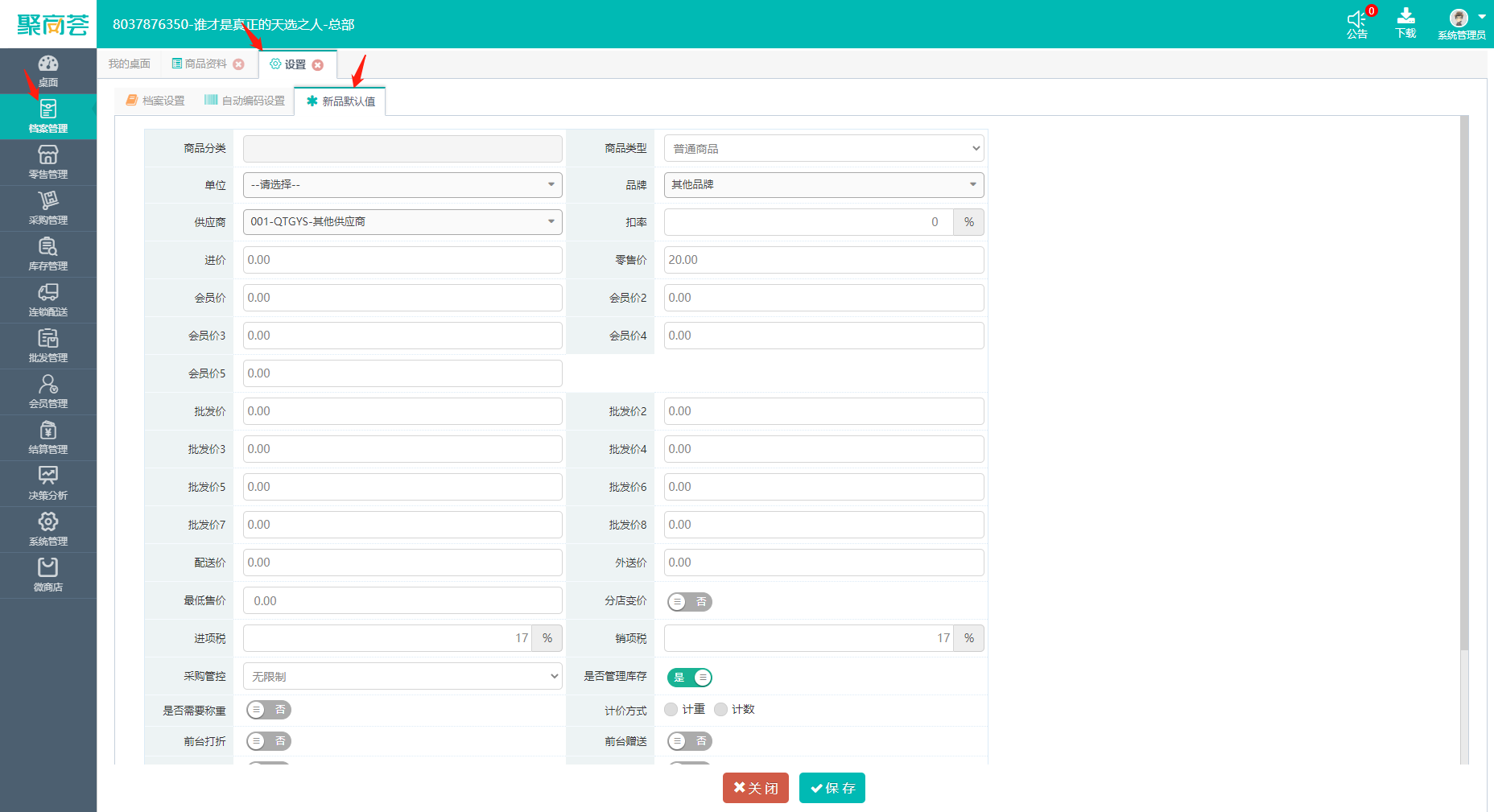
Task: Open the 桌面 dashboard sidebar icon
Action: 48,71
